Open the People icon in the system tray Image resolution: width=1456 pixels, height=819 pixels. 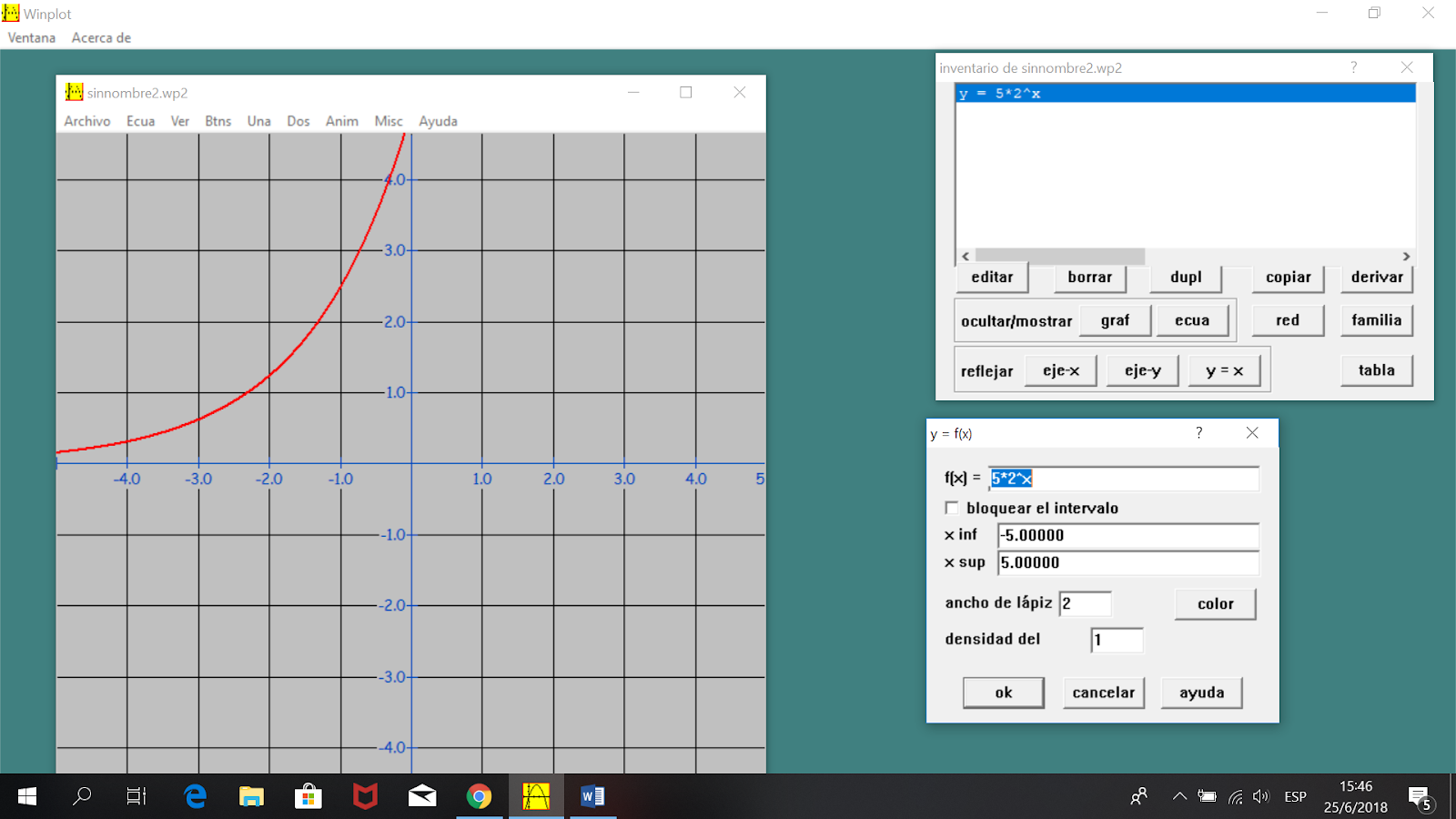click(1138, 796)
